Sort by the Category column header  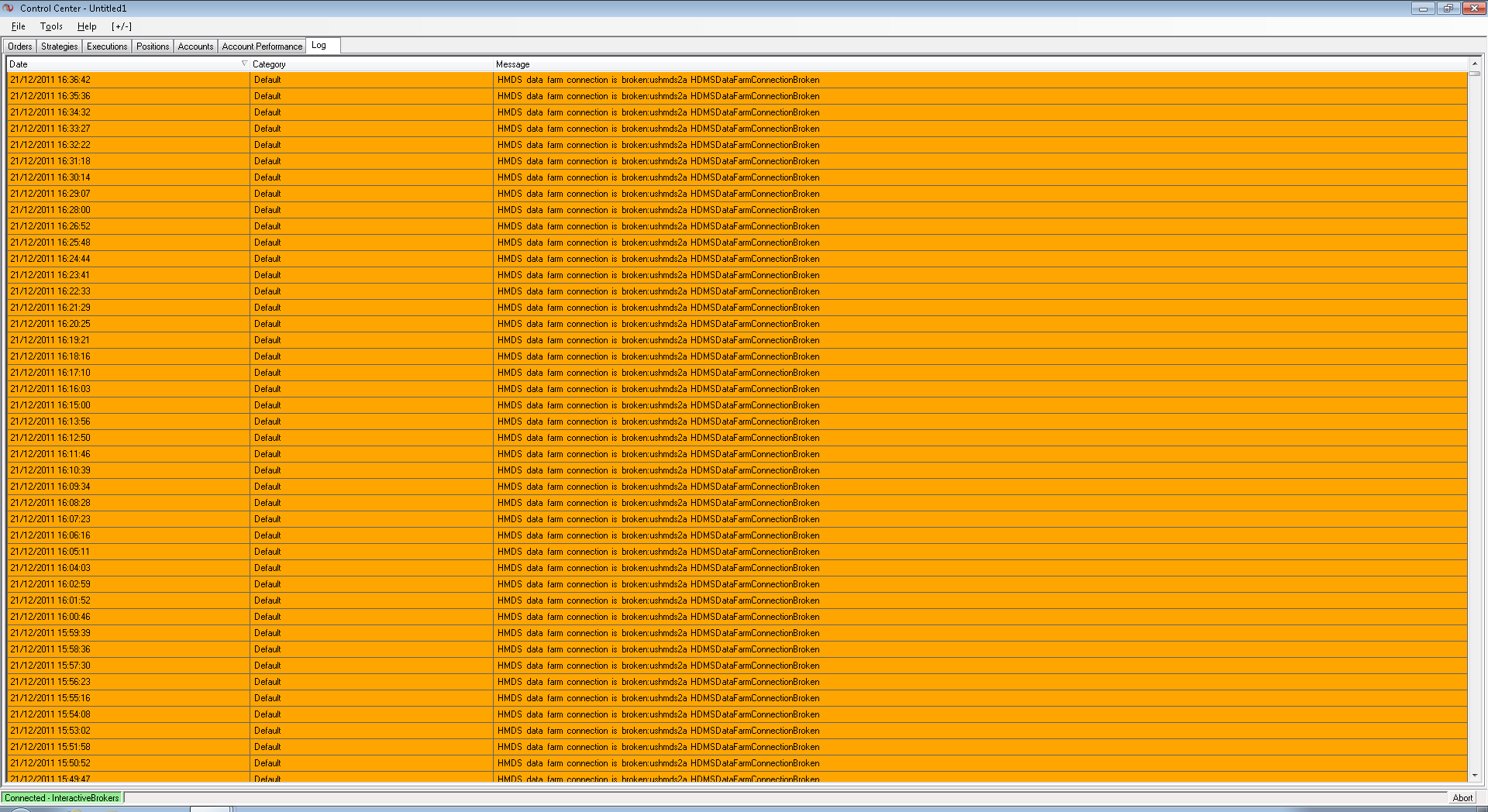tap(371, 64)
